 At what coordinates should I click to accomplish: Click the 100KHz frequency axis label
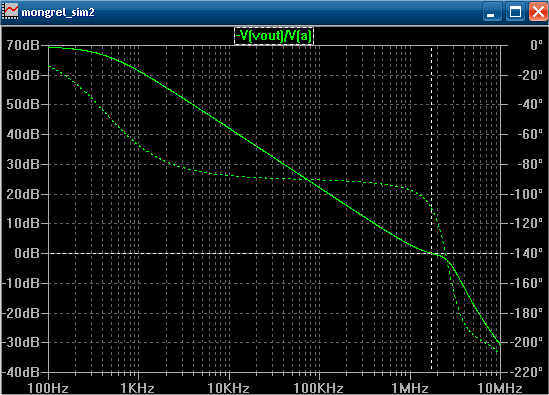(x=318, y=388)
